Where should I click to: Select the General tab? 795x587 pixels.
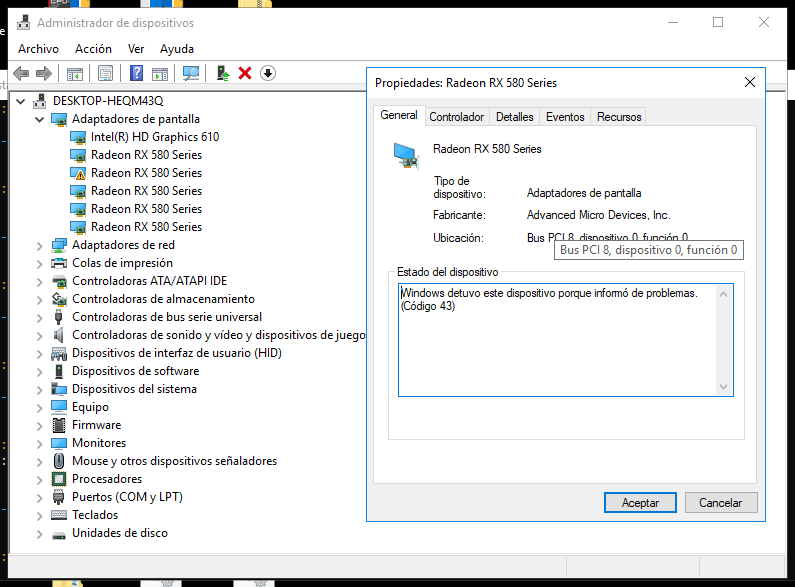pyautogui.click(x=399, y=116)
